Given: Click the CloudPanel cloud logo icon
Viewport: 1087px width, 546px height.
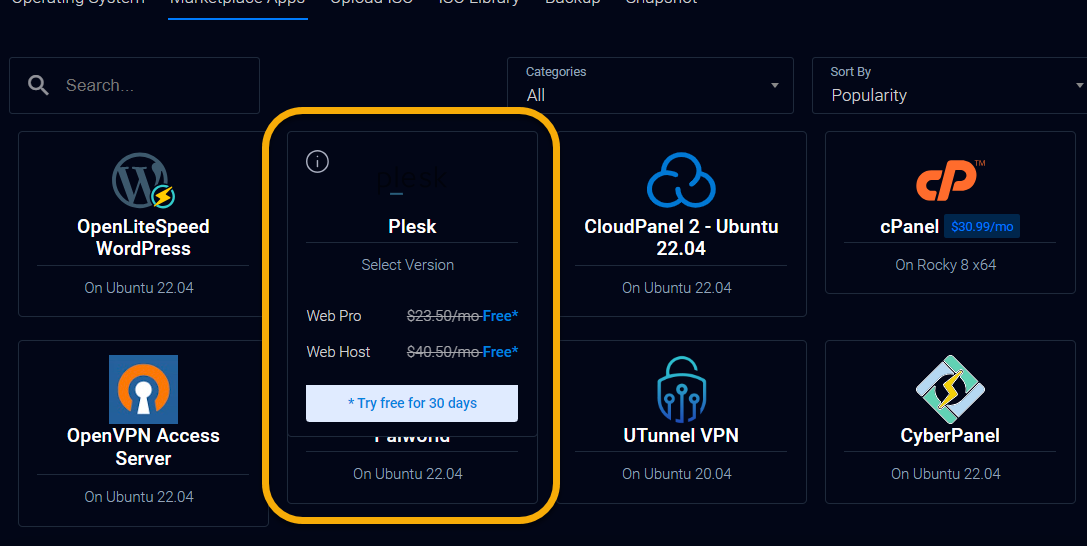Looking at the screenshot, I should click(681, 180).
